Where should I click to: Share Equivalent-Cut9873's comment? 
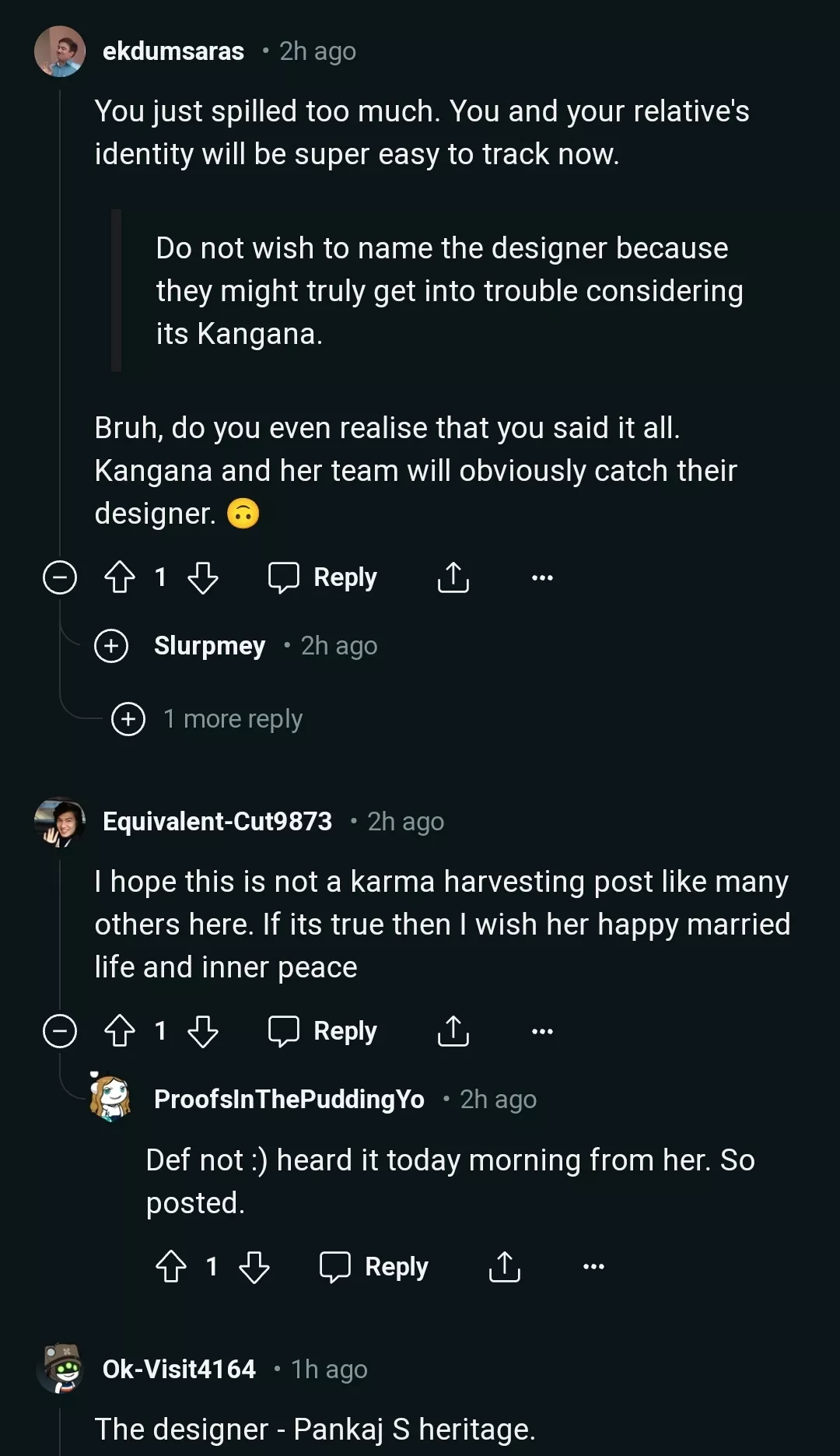[453, 1031]
